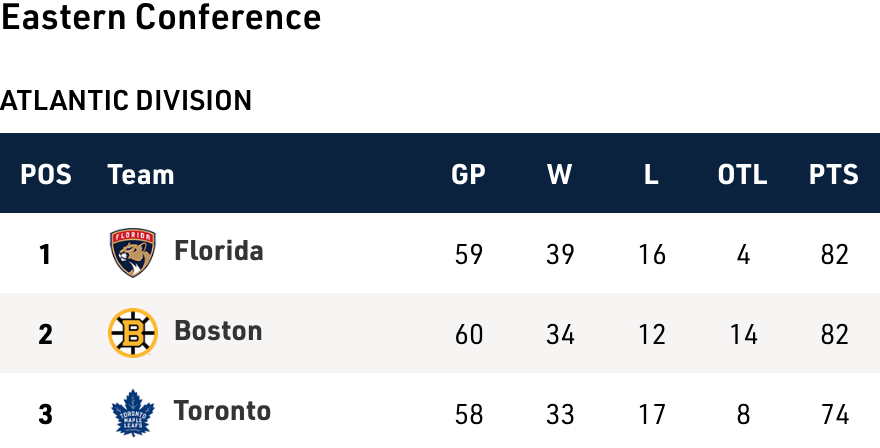Sort standings by the PTS column header
880x448 pixels.
834,174
